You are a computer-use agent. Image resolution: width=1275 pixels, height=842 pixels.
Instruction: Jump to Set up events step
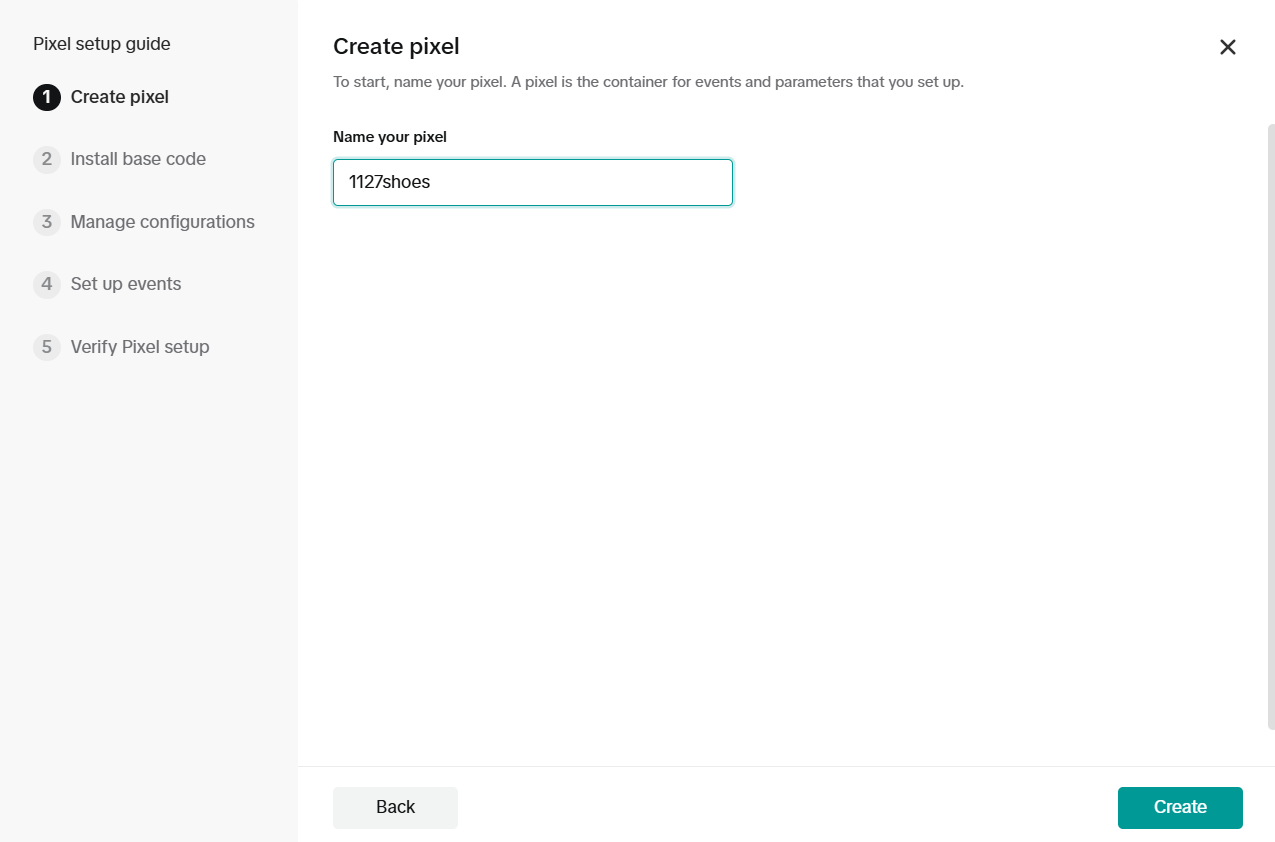[x=126, y=284]
